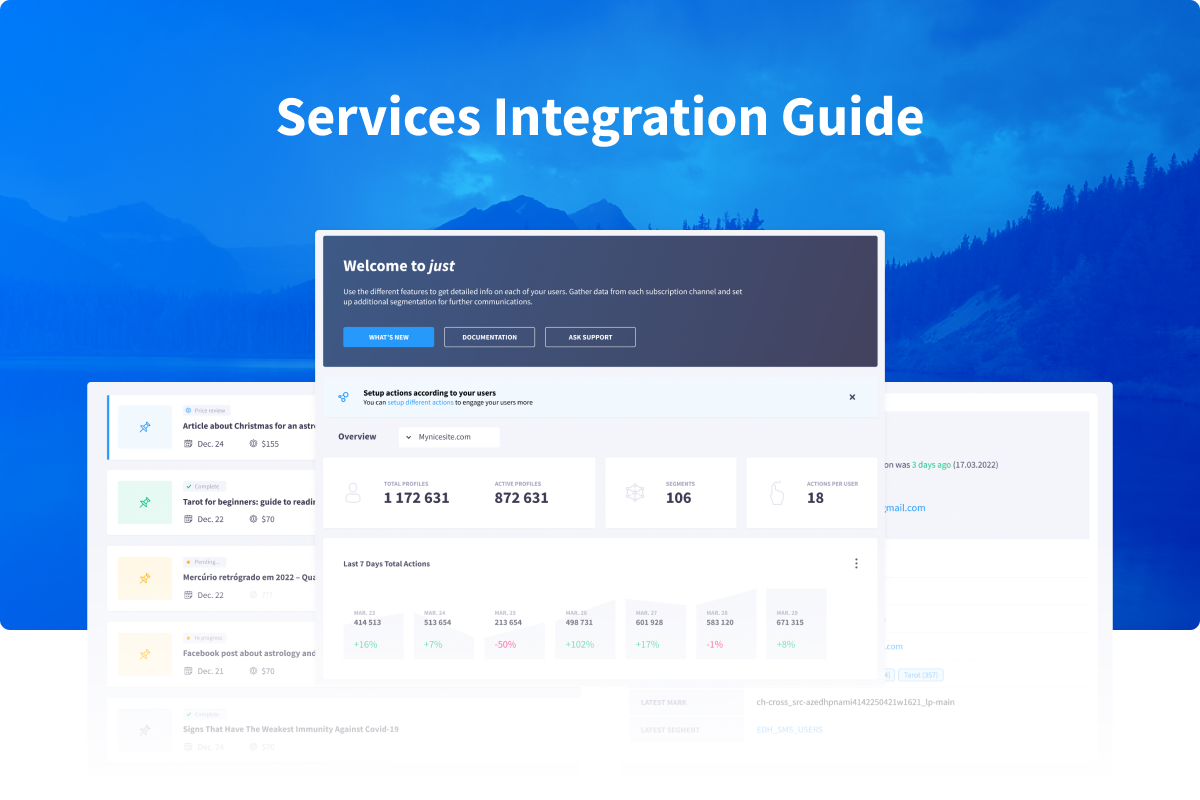Screen dimensions: 1200x800
Task: Click calendar icon on Tarot article row
Action: [x=188, y=519]
